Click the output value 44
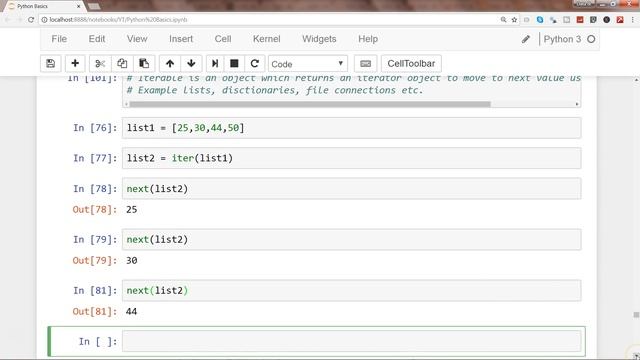This screenshot has width=640, height=360. 131,311
